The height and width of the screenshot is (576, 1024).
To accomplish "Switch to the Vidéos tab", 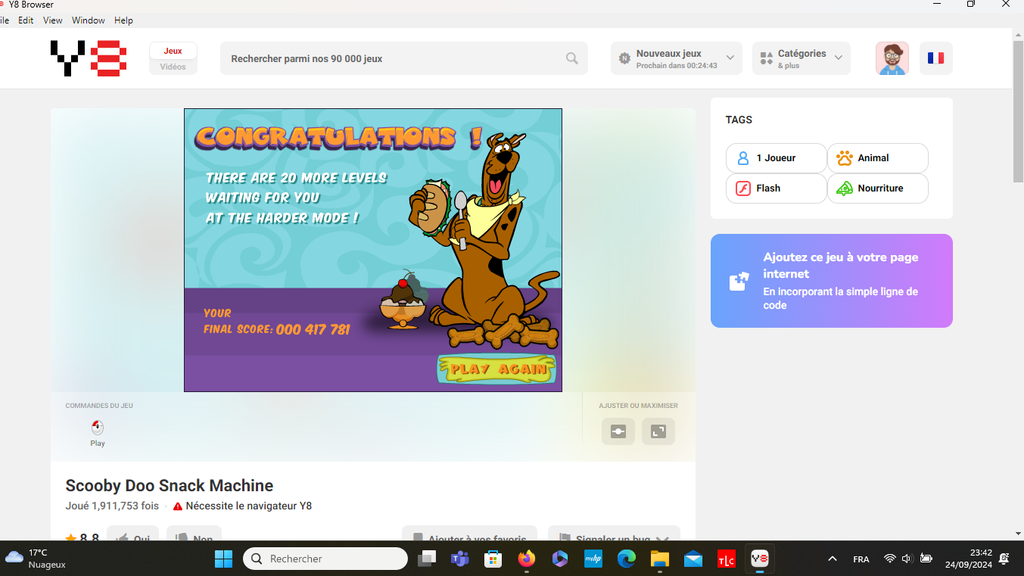I will click(x=173, y=67).
